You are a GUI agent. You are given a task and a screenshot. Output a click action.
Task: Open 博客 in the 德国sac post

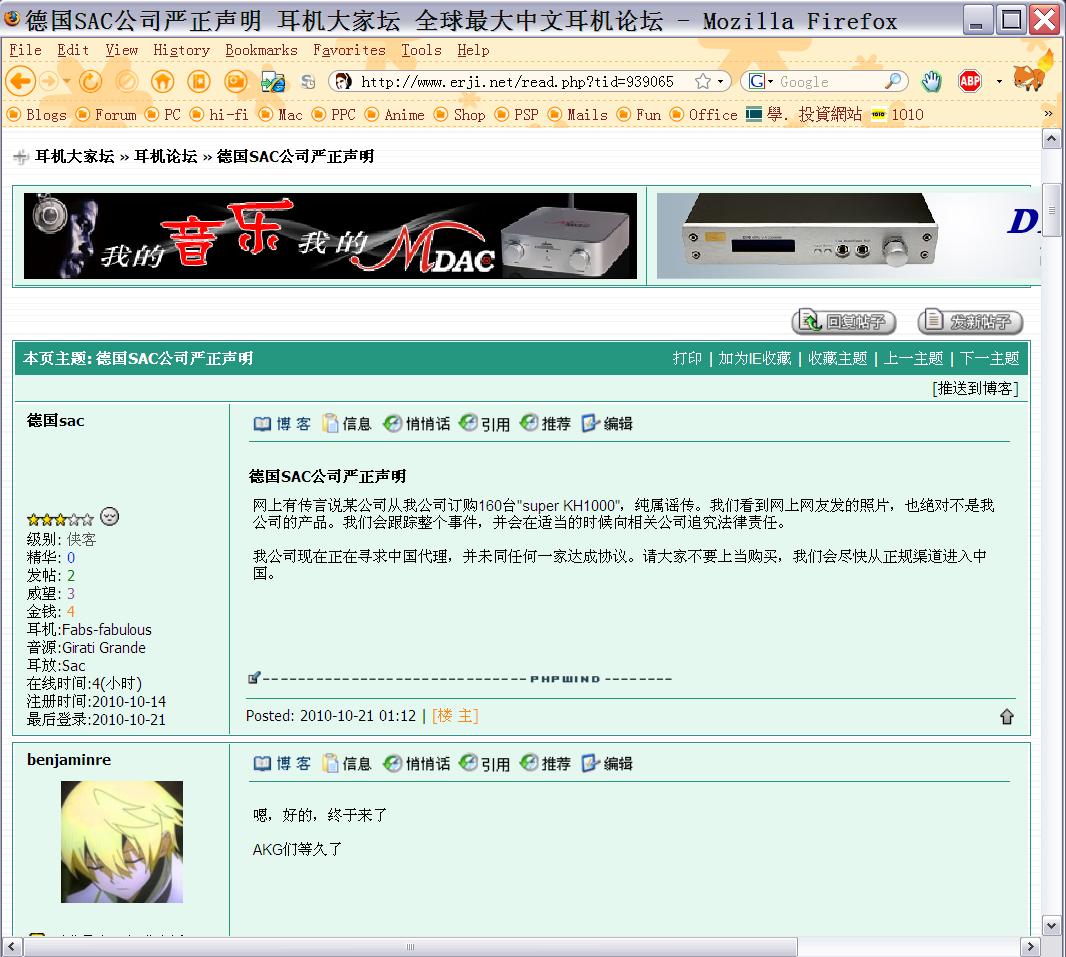282,423
